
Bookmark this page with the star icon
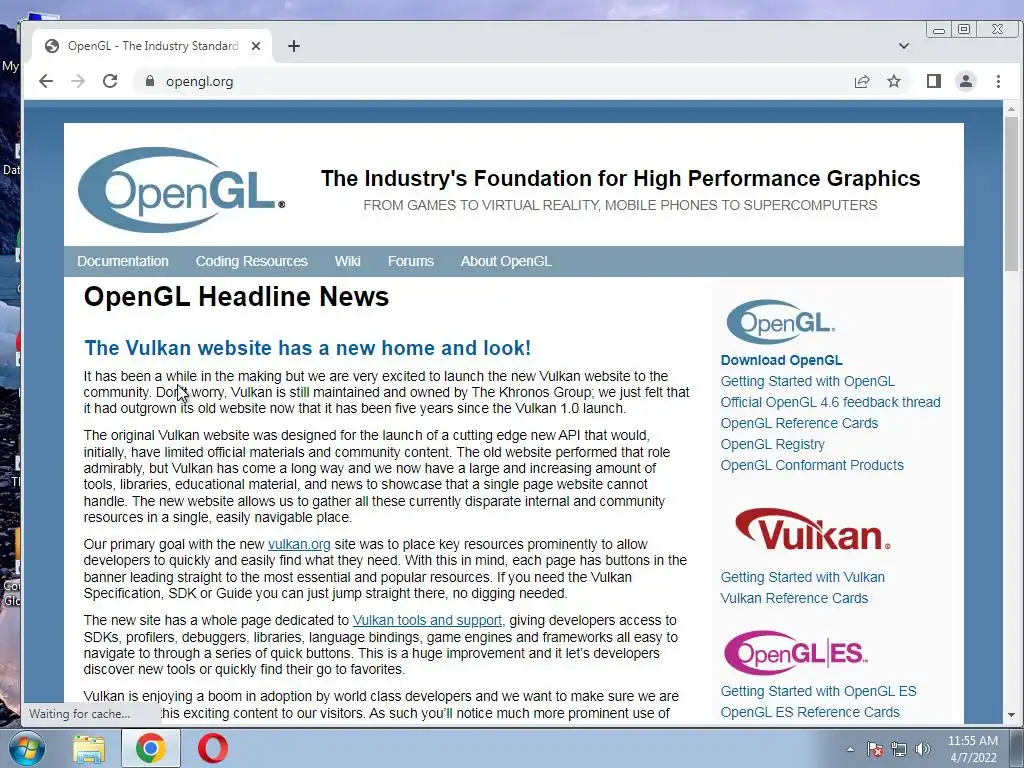tap(894, 82)
